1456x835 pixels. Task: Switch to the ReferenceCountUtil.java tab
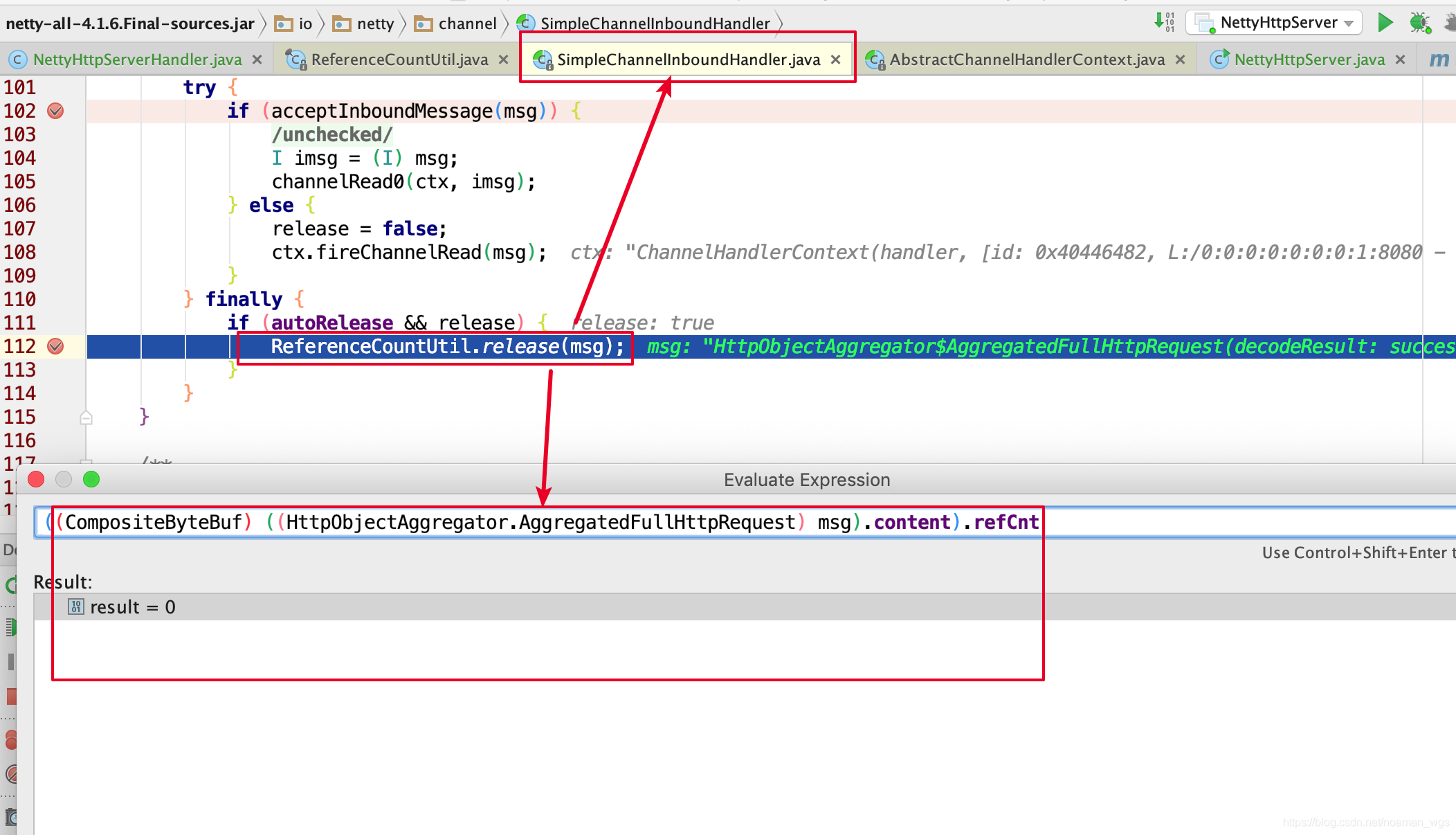(399, 60)
